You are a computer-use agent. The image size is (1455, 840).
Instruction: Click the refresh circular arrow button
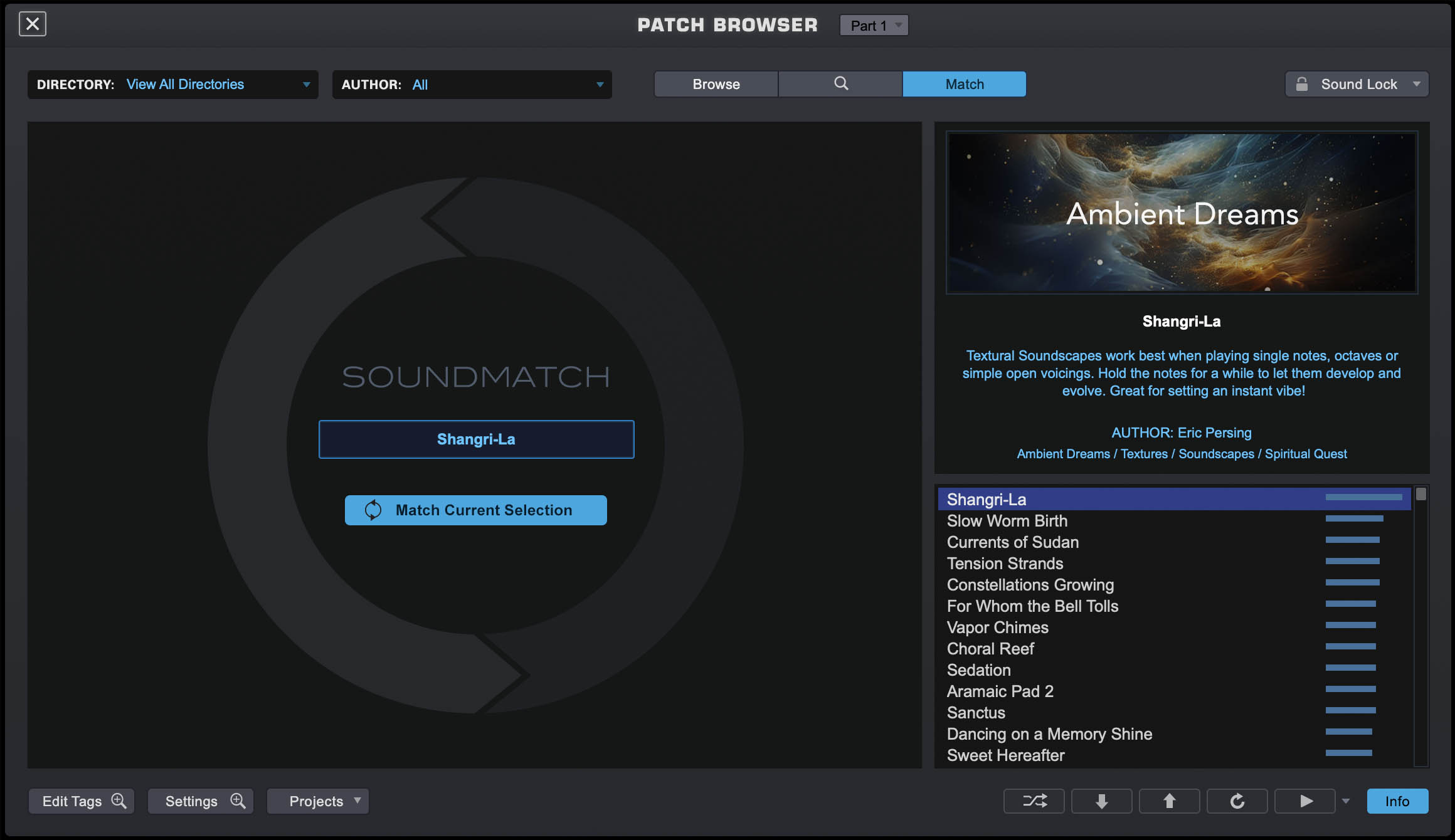(x=1237, y=801)
